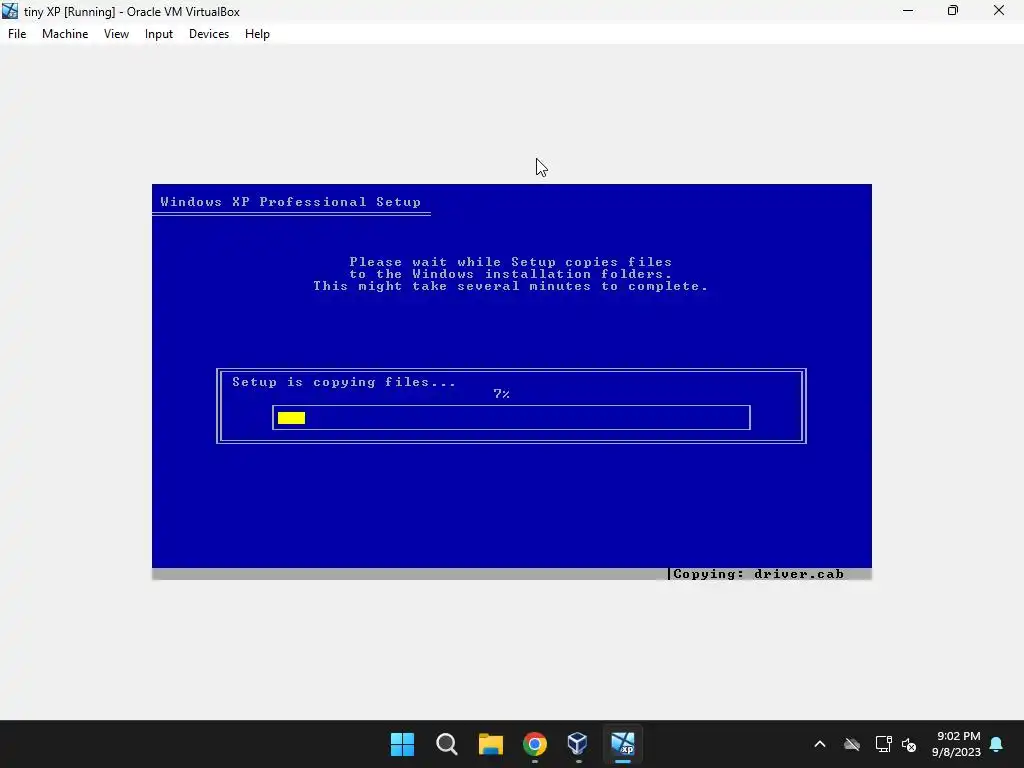
Task: Open notifications bell icon
Action: tap(997, 744)
